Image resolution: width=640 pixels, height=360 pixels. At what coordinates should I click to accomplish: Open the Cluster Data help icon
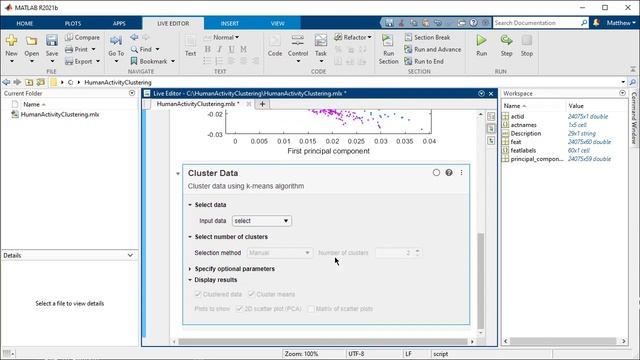pos(449,173)
